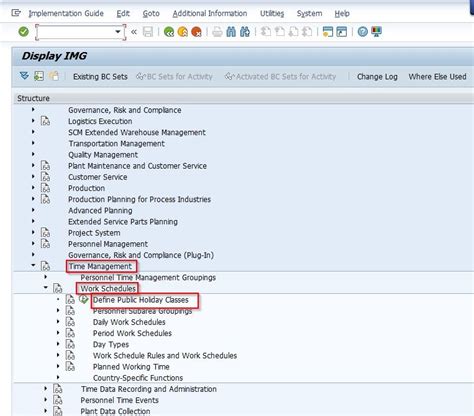Image resolution: width=474 pixels, height=416 pixels.
Task: Select the Work Schedule Rules and Work Schedules entry
Action: click(x=165, y=355)
